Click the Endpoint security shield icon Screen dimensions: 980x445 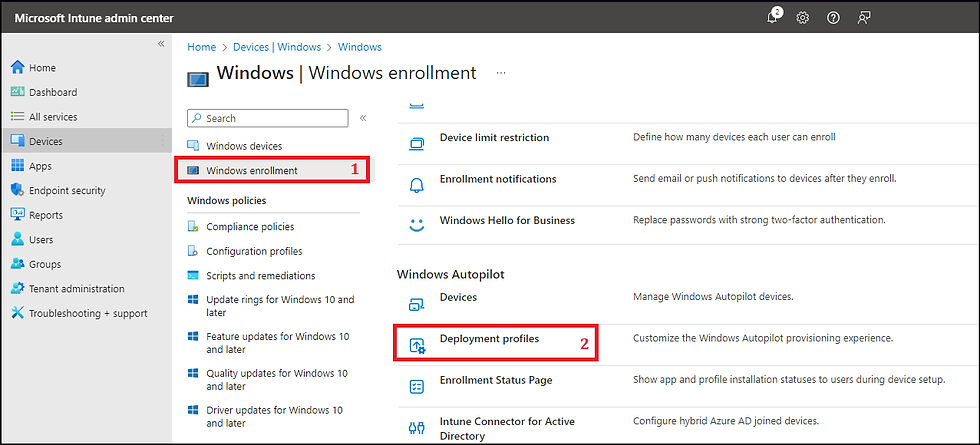click(x=18, y=191)
